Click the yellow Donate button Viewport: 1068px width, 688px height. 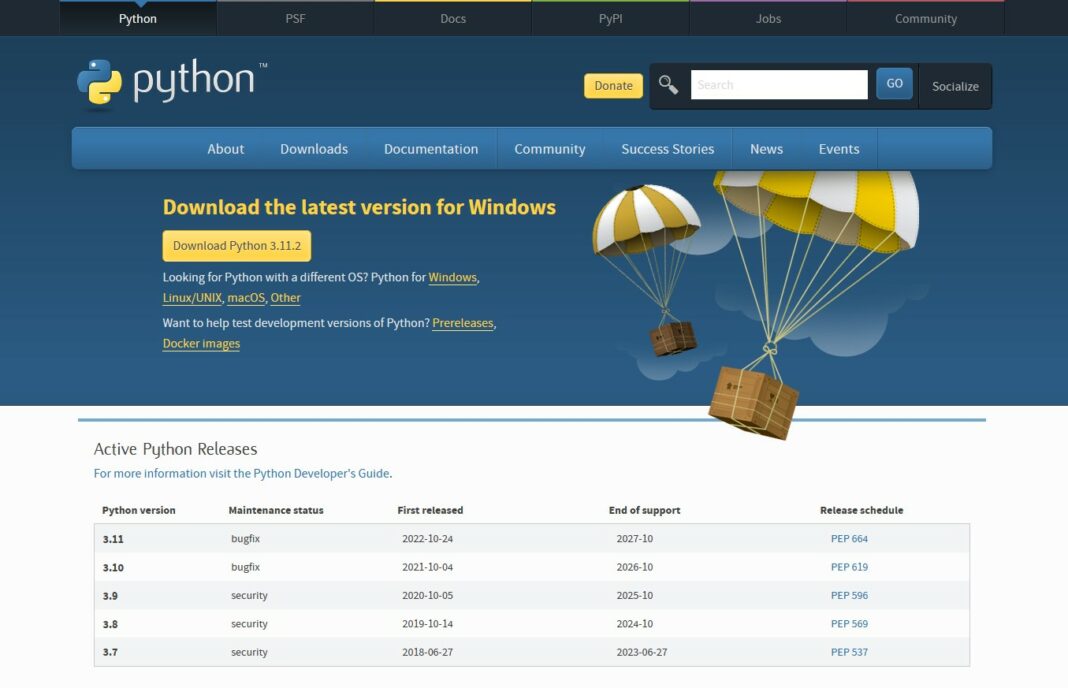(x=612, y=86)
